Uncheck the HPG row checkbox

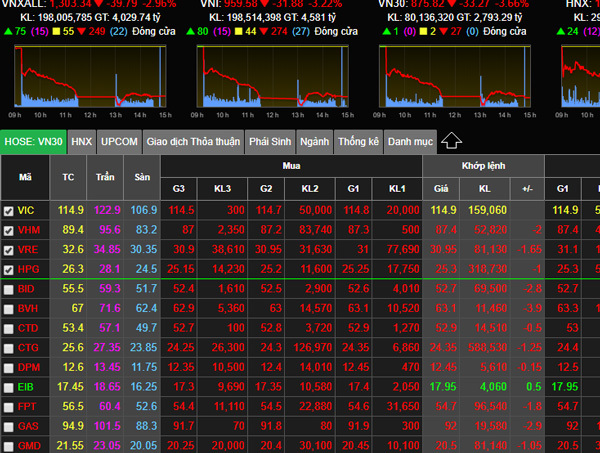point(9,268)
